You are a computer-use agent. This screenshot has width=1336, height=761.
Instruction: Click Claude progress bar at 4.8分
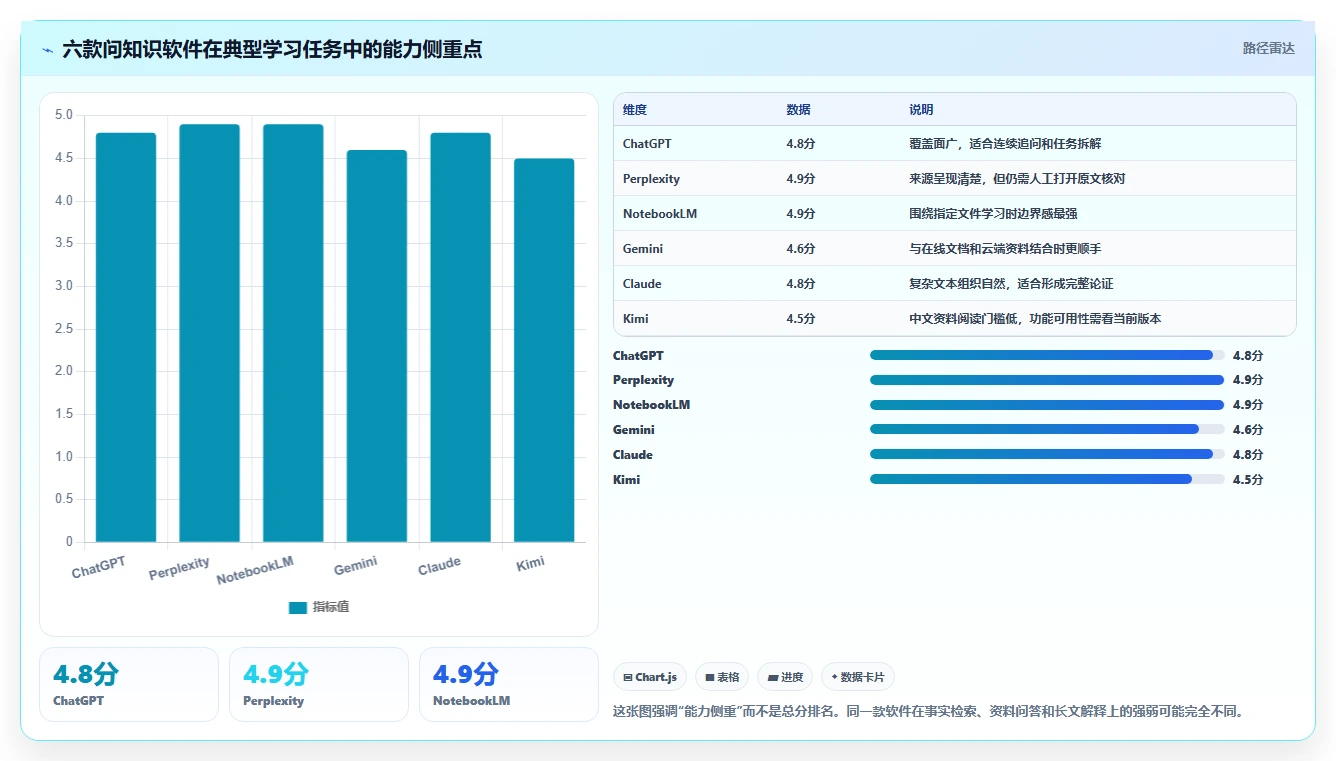point(1047,455)
